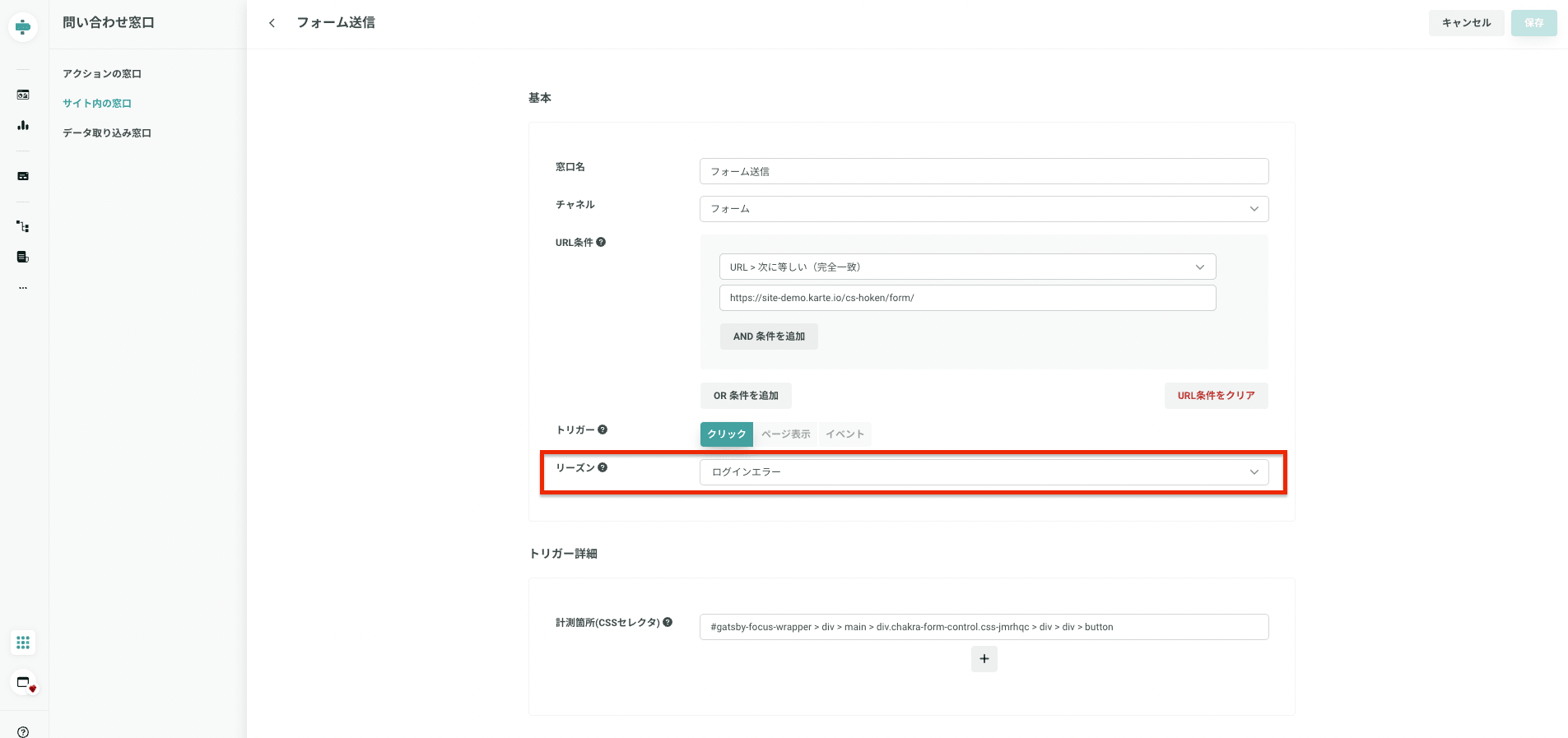
Task: Add a CSS selector with the plus button
Action: pyautogui.click(x=984, y=659)
